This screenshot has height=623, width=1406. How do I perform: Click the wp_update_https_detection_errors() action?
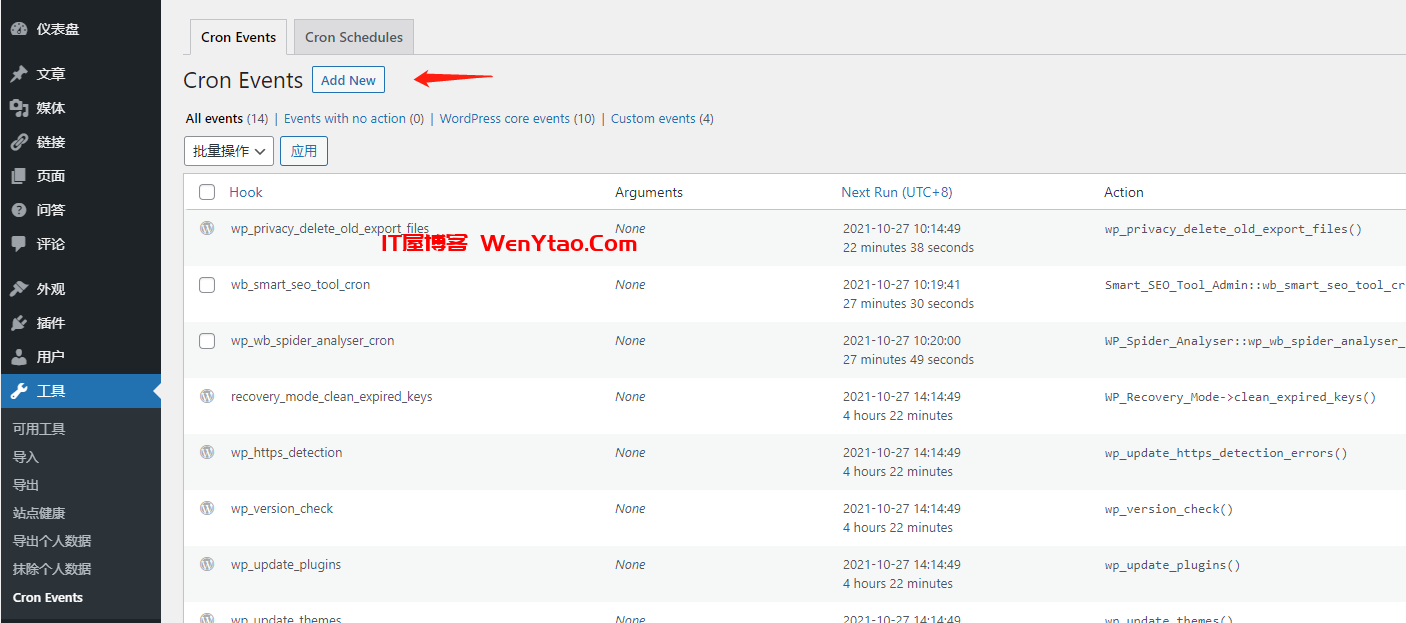[1226, 453]
